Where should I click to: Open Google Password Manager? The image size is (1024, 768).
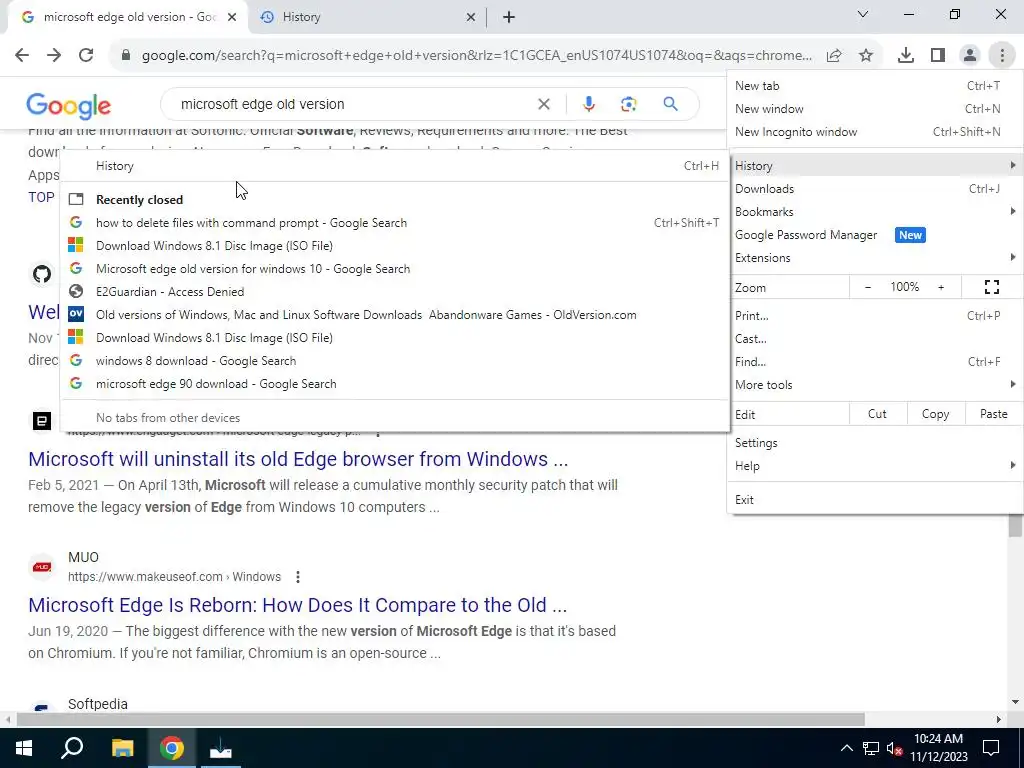pos(875,234)
